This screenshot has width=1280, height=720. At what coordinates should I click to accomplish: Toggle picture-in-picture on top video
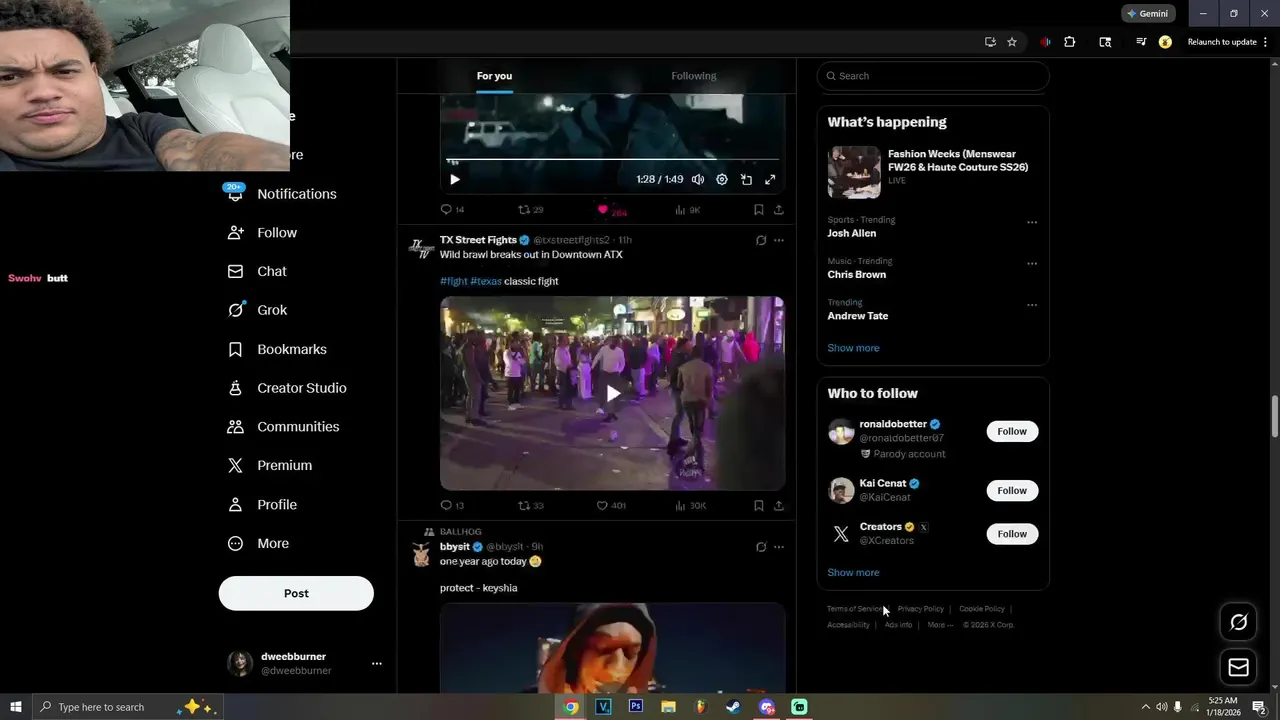coord(746,180)
